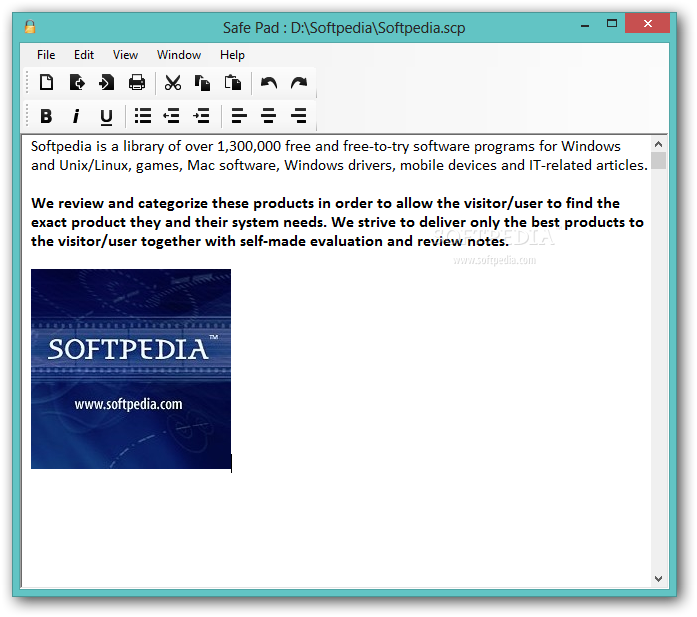This screenshot has height=617, width=697.
Task: Click the scrollbar down arrow
Action: [659, 579]
